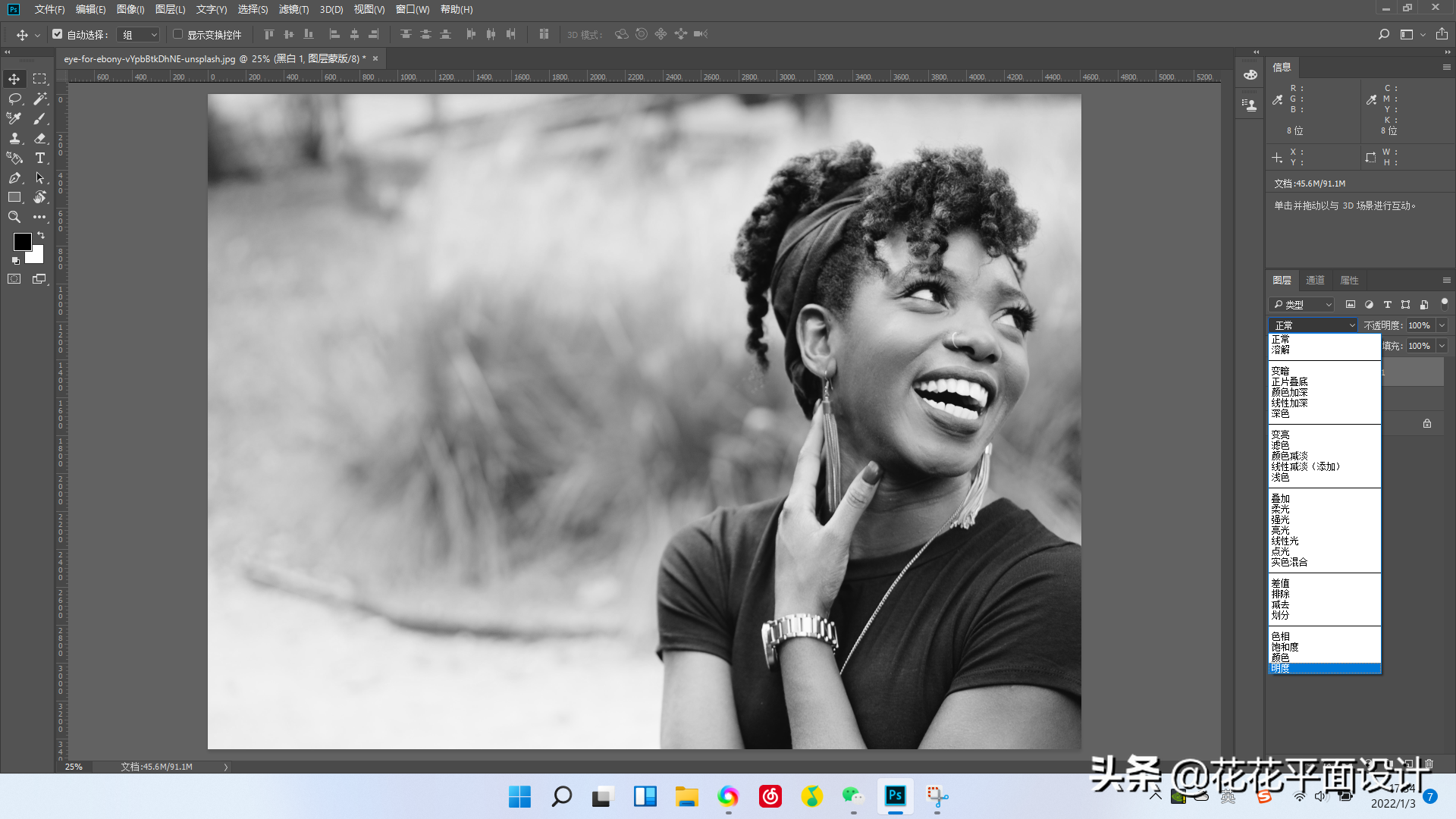Open the 组 auto-select dropdown
The image size is (1456, 819).
coord(140,35)
